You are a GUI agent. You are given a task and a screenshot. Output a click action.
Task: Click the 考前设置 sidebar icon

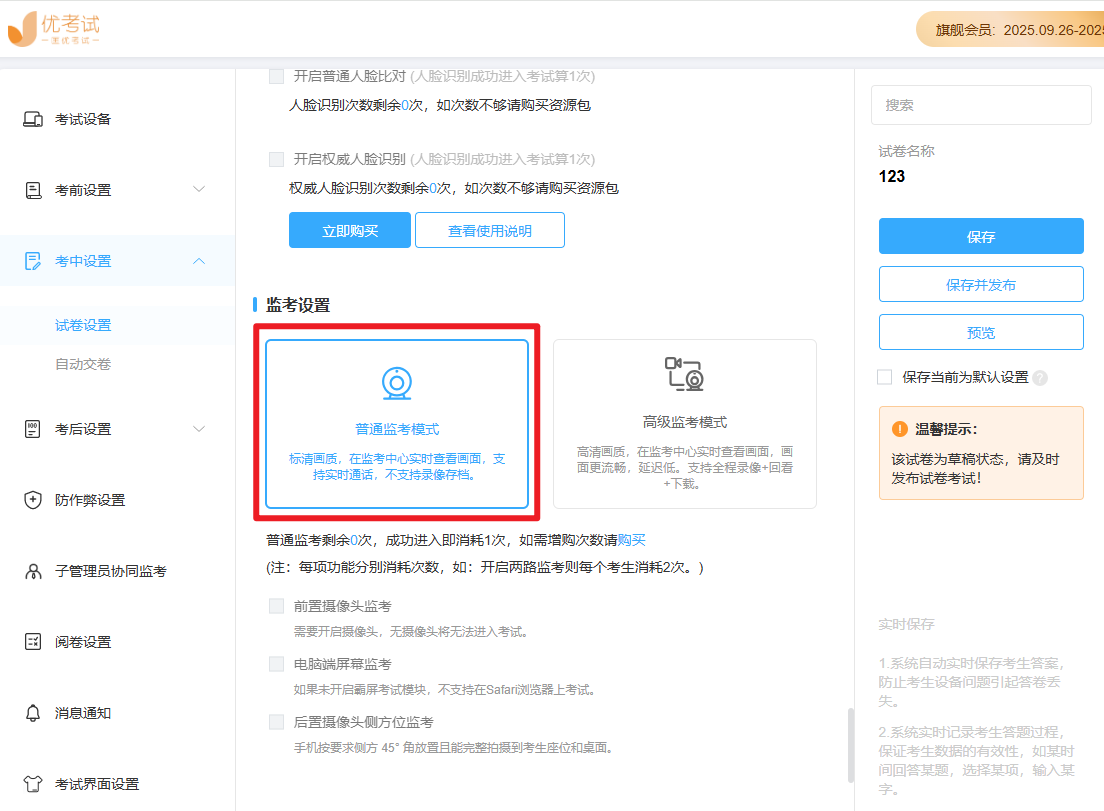(x=32, y=189)
